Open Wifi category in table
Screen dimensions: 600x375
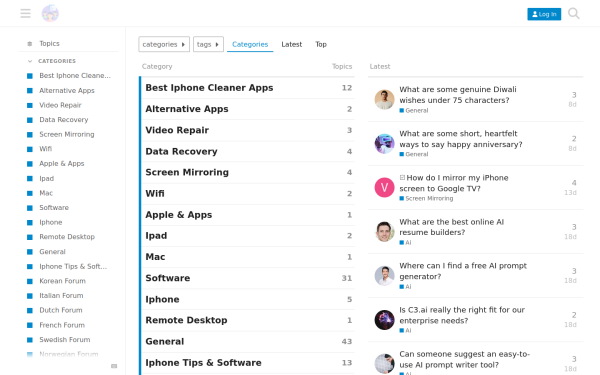155,194
